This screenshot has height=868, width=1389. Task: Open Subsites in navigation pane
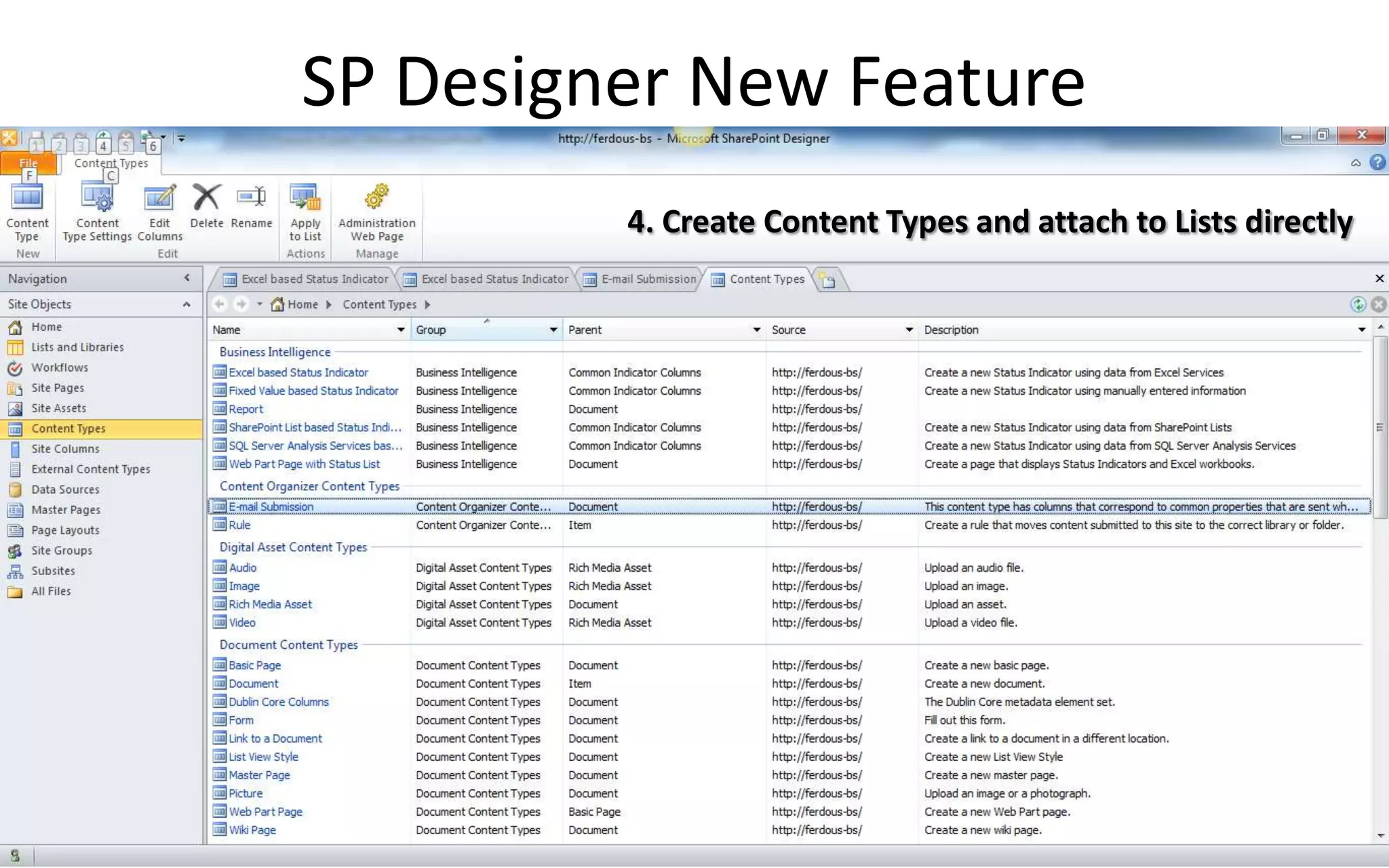[53, 571]
